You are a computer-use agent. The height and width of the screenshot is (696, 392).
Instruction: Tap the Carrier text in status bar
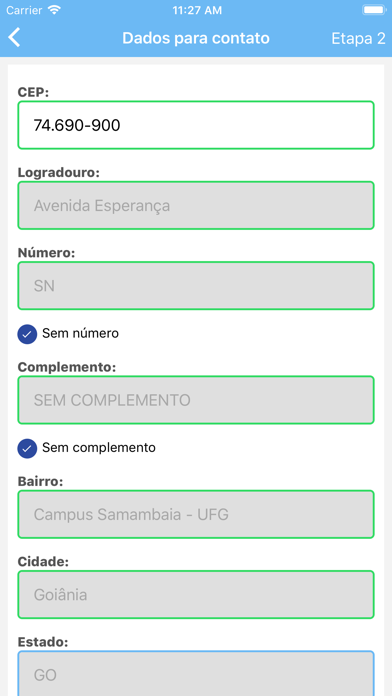(x=24, y=10)
